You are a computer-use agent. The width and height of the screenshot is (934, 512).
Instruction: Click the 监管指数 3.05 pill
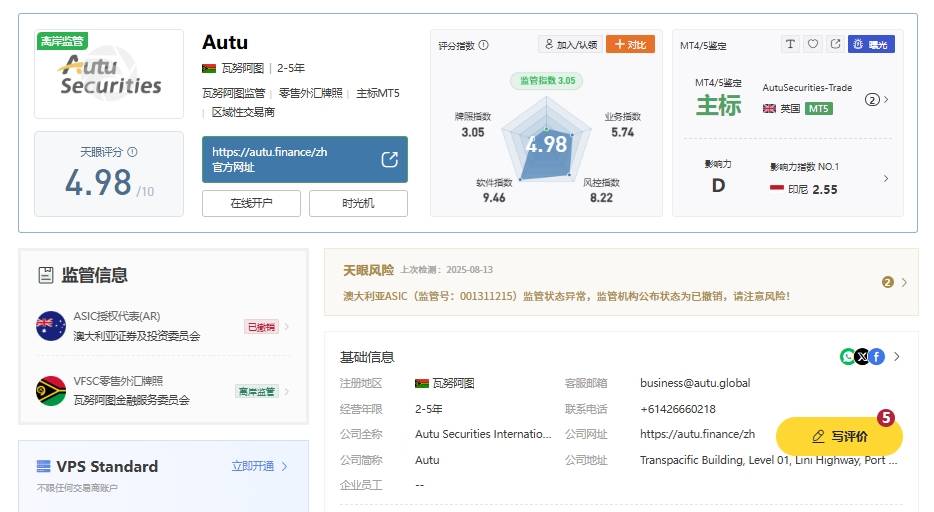coord(547,80)
